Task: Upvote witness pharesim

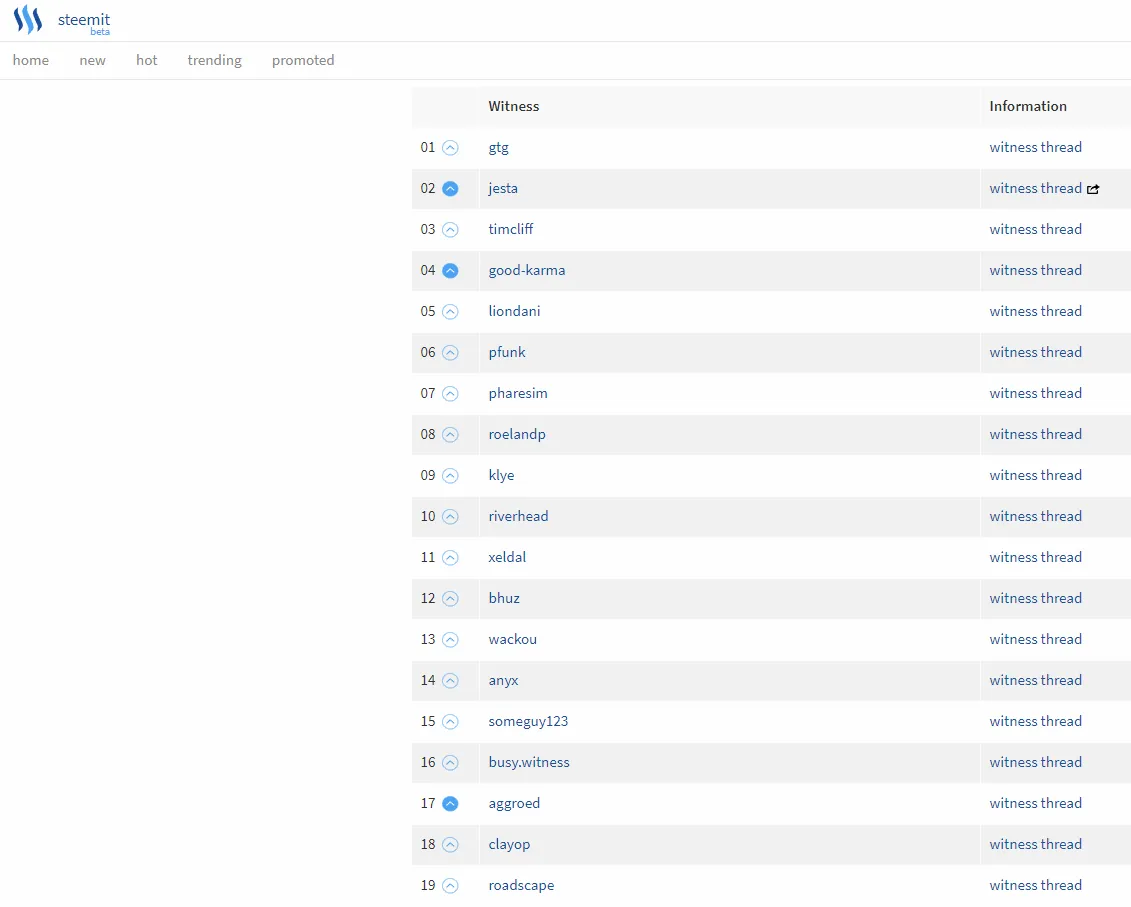Action: pyautogui.click(x=450, y=394)
